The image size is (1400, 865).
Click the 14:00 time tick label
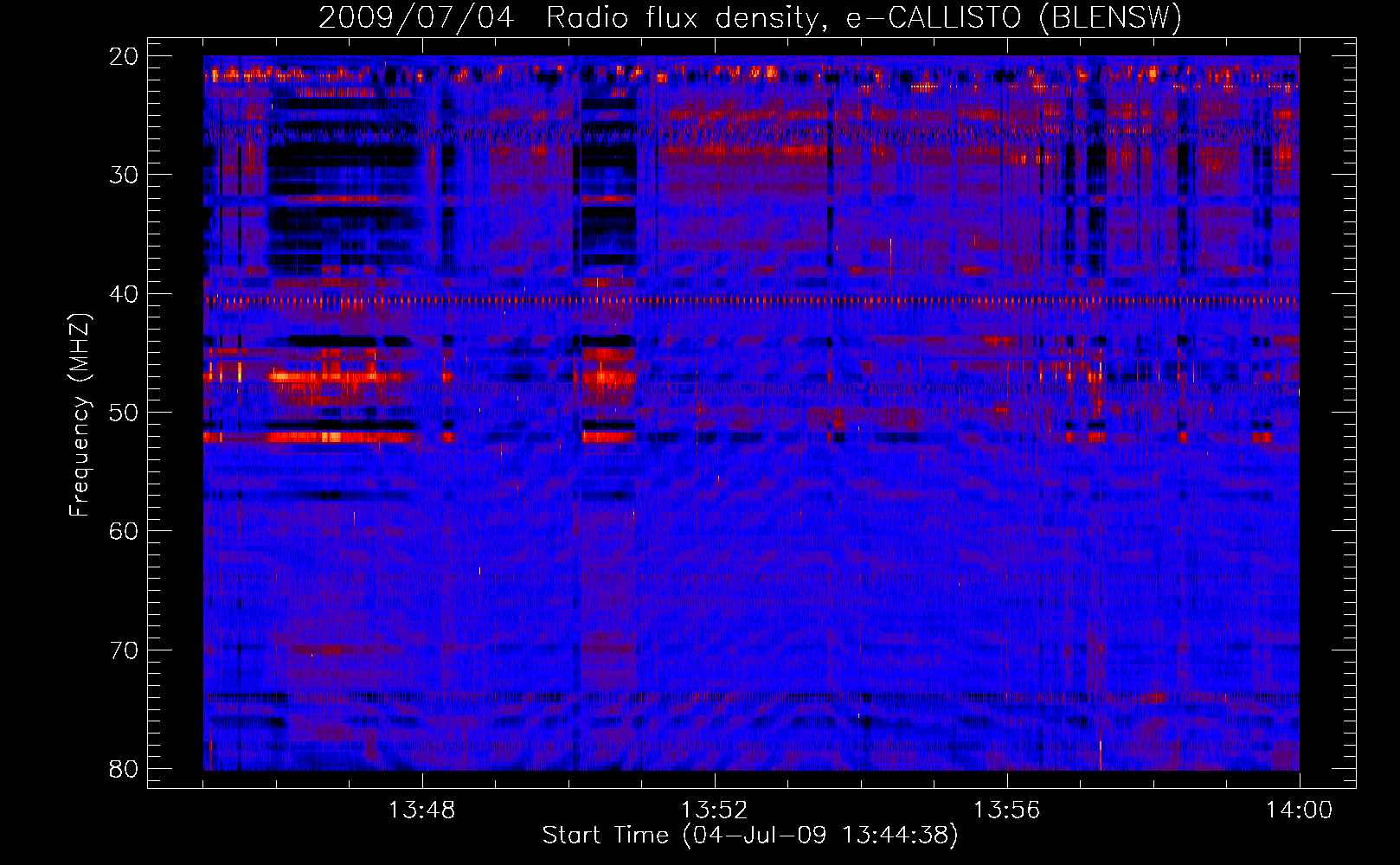(1299, 811)
